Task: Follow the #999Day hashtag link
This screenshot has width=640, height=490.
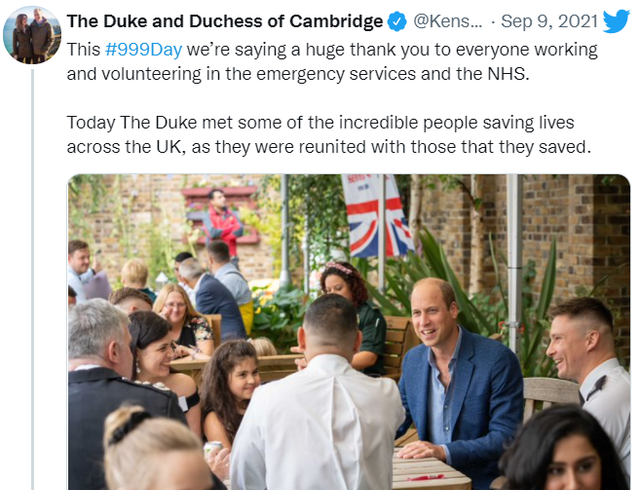Action: click(144, 49)
